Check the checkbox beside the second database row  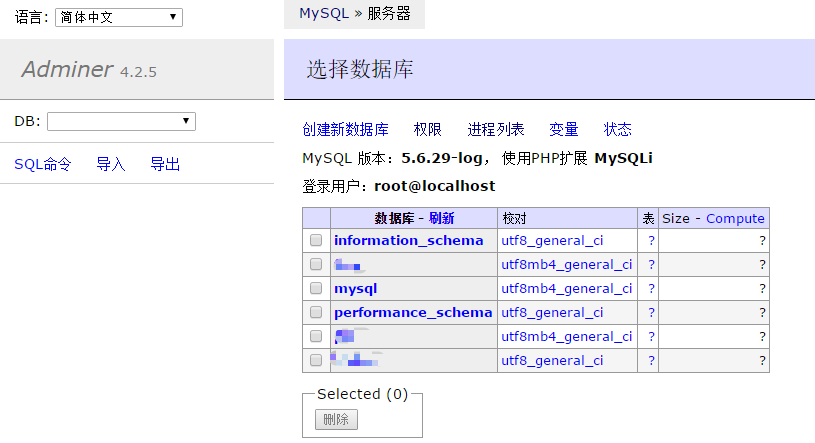[x=316, y=264]
